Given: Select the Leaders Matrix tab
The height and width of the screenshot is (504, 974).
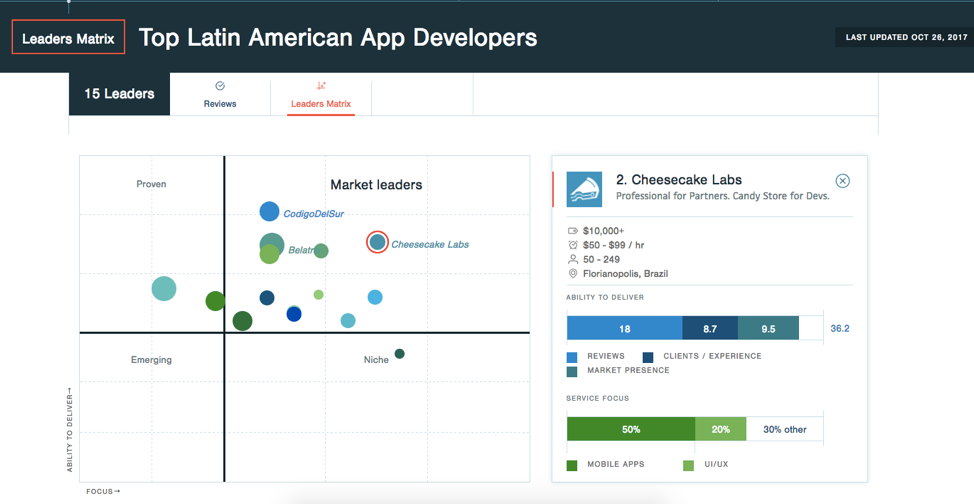Looking at the screenshot, I should (321, 95).
